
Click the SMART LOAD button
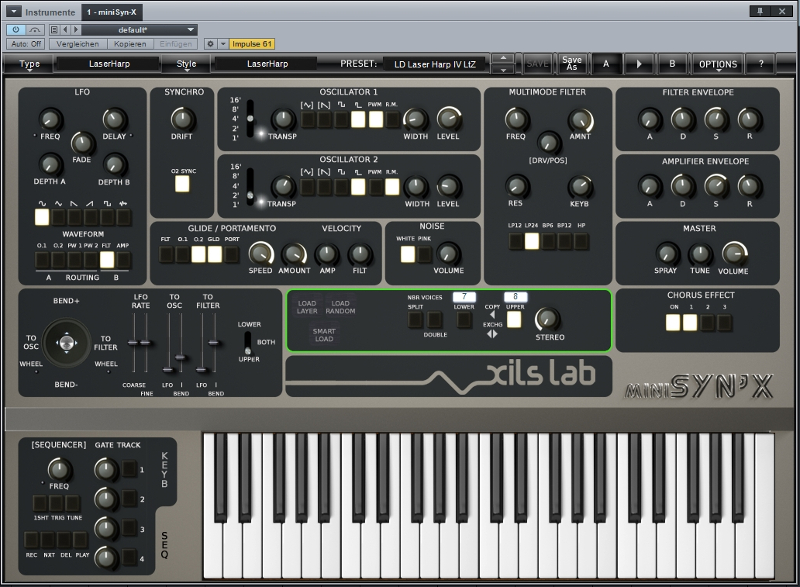click(324, 335)
